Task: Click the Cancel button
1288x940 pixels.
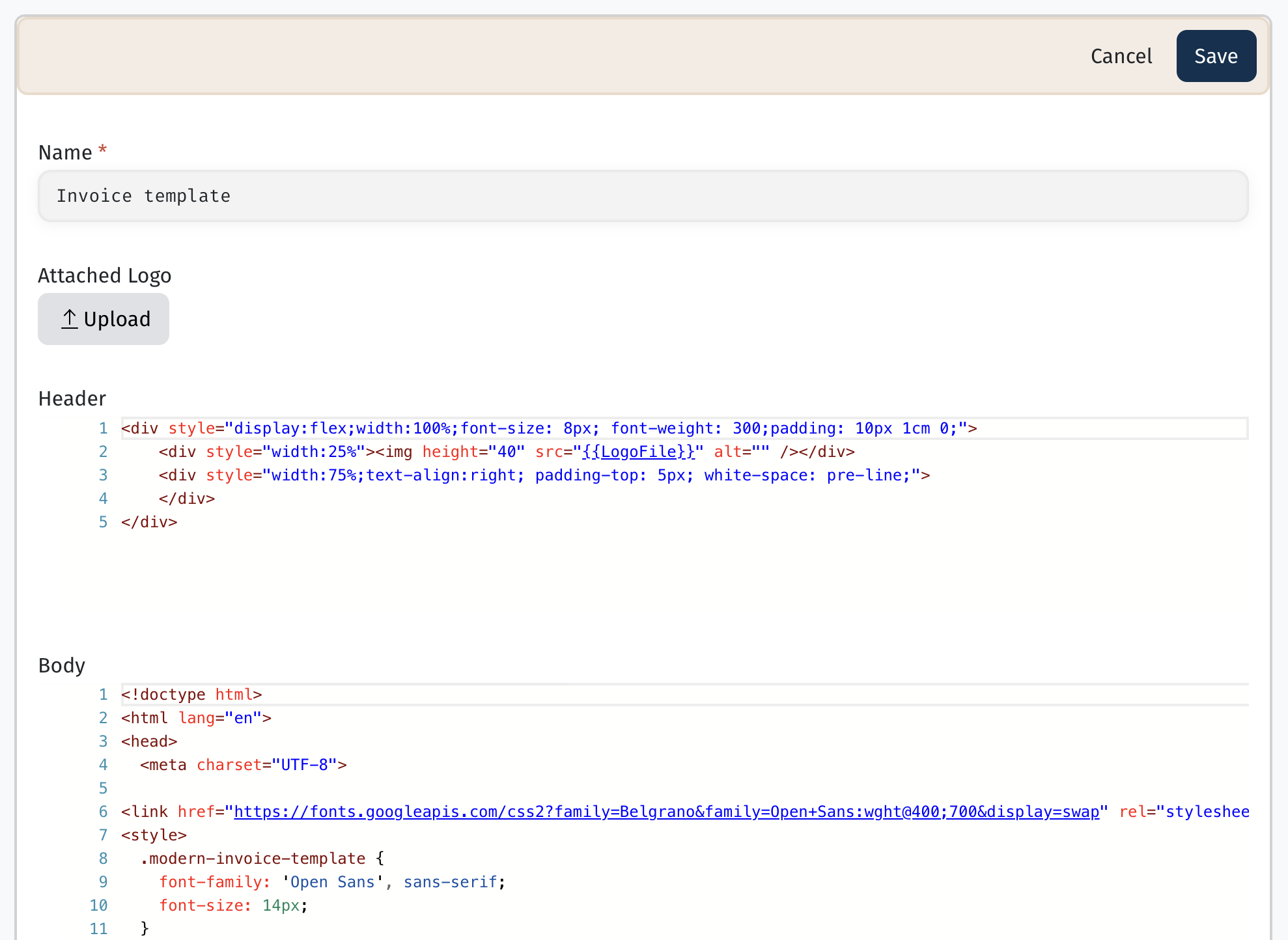Action: tap(1121, 56)
